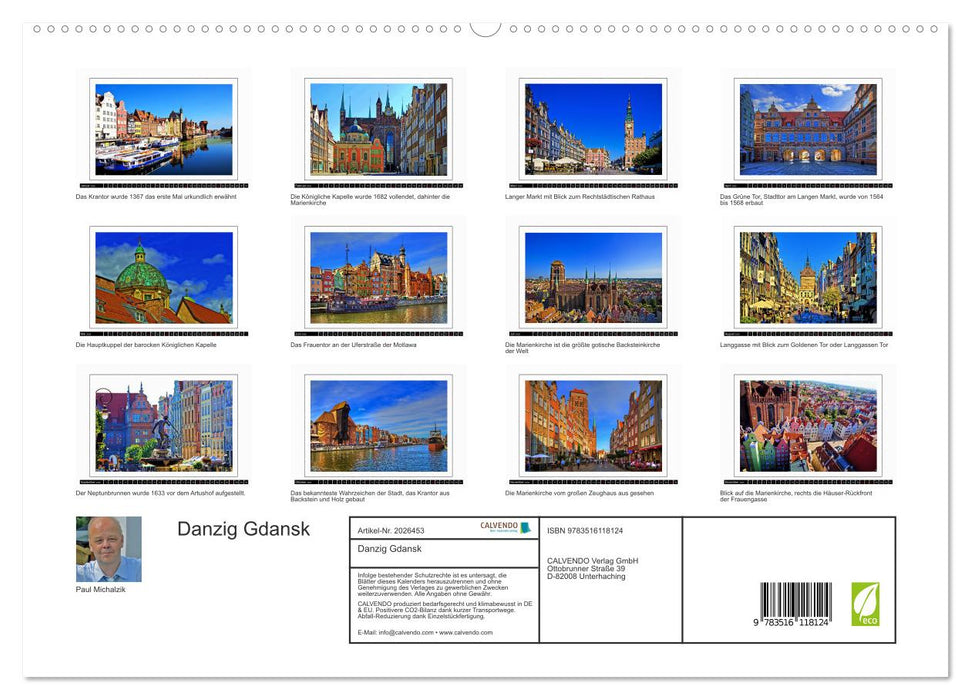Select the barocke Hauptkuppel dome thumbnail

pyautogui.click(x=161, y=277)
